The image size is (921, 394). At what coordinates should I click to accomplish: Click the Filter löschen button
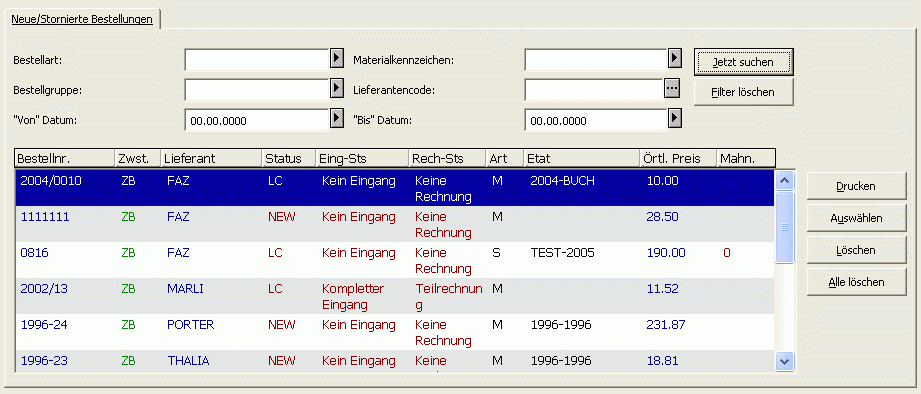[743, 92]
